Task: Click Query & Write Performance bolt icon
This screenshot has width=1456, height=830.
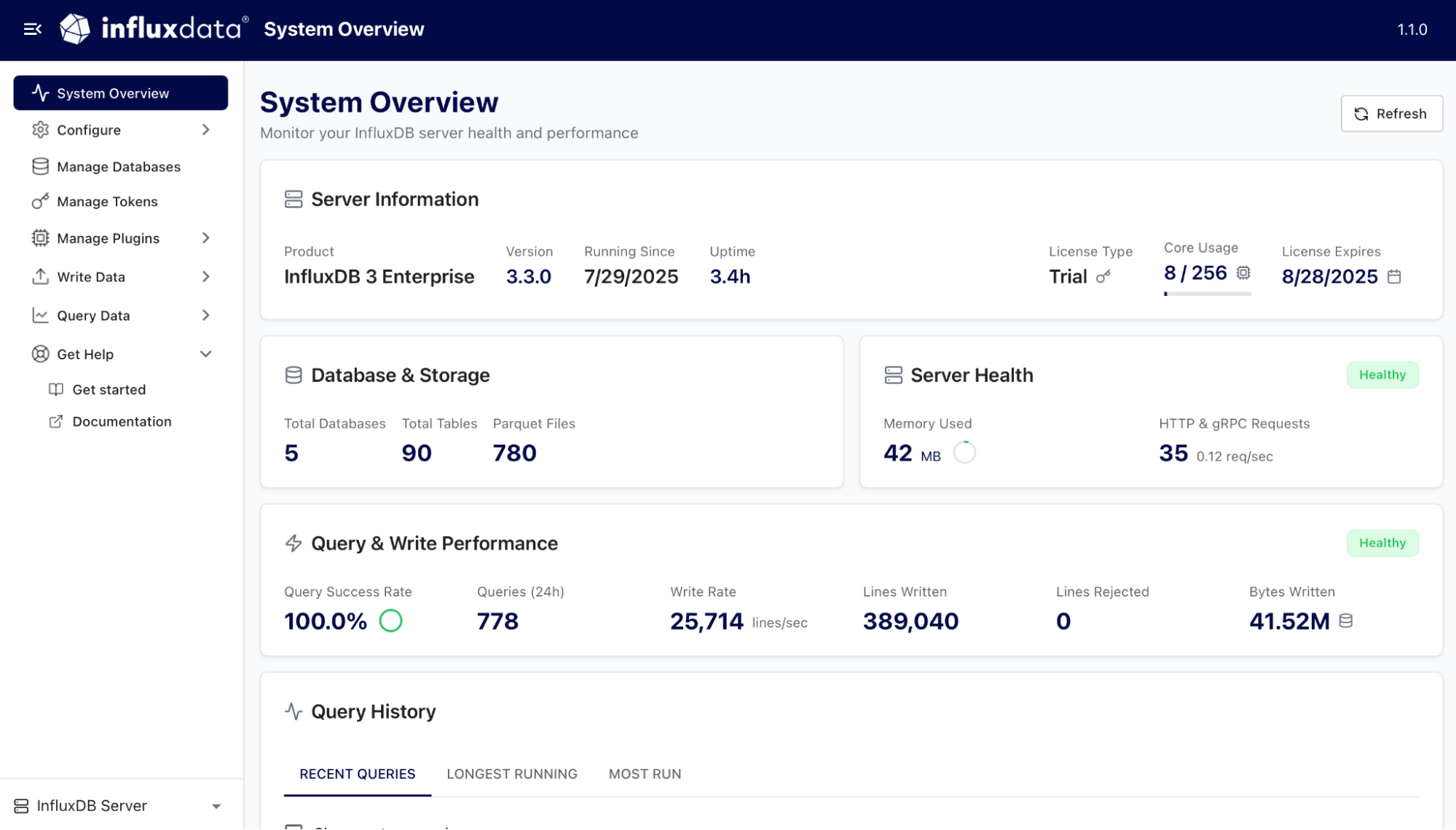Action: click(x=294, y=544)
